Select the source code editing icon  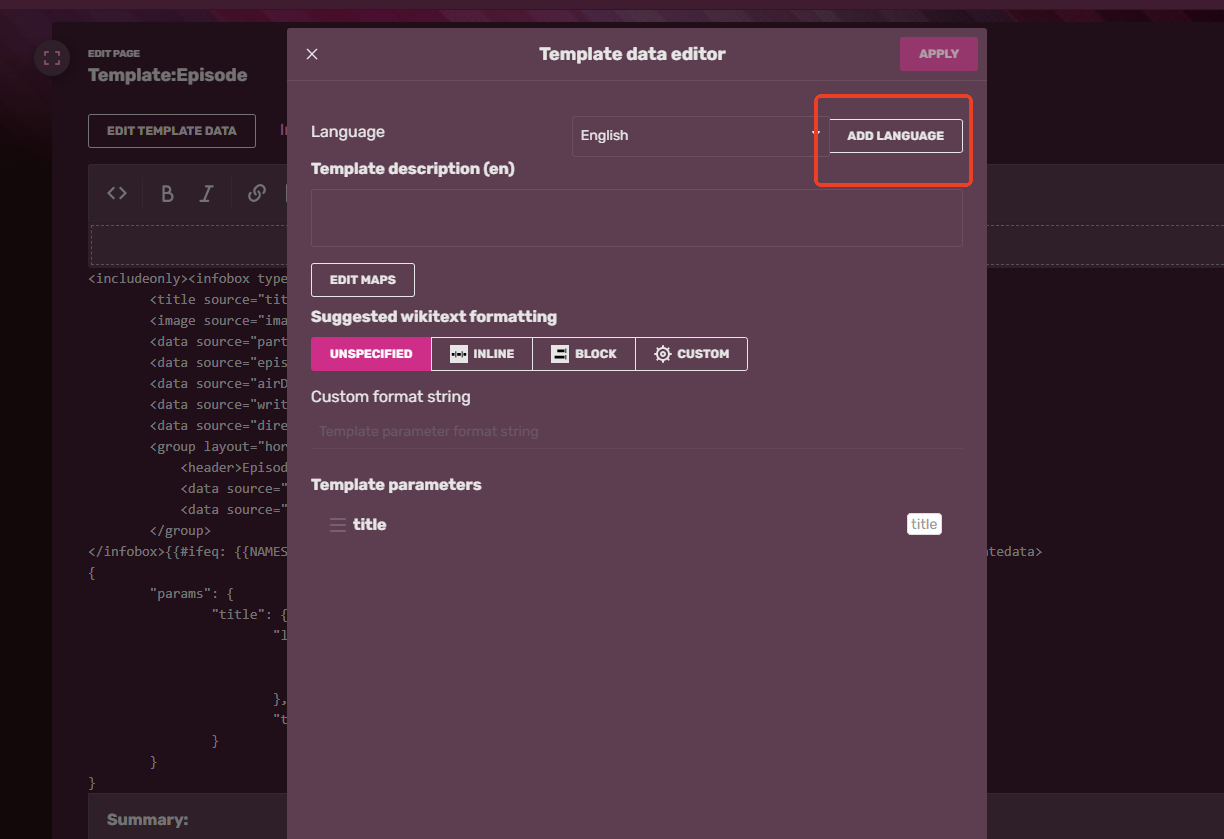pyautogui.click(x=116, y=192)
